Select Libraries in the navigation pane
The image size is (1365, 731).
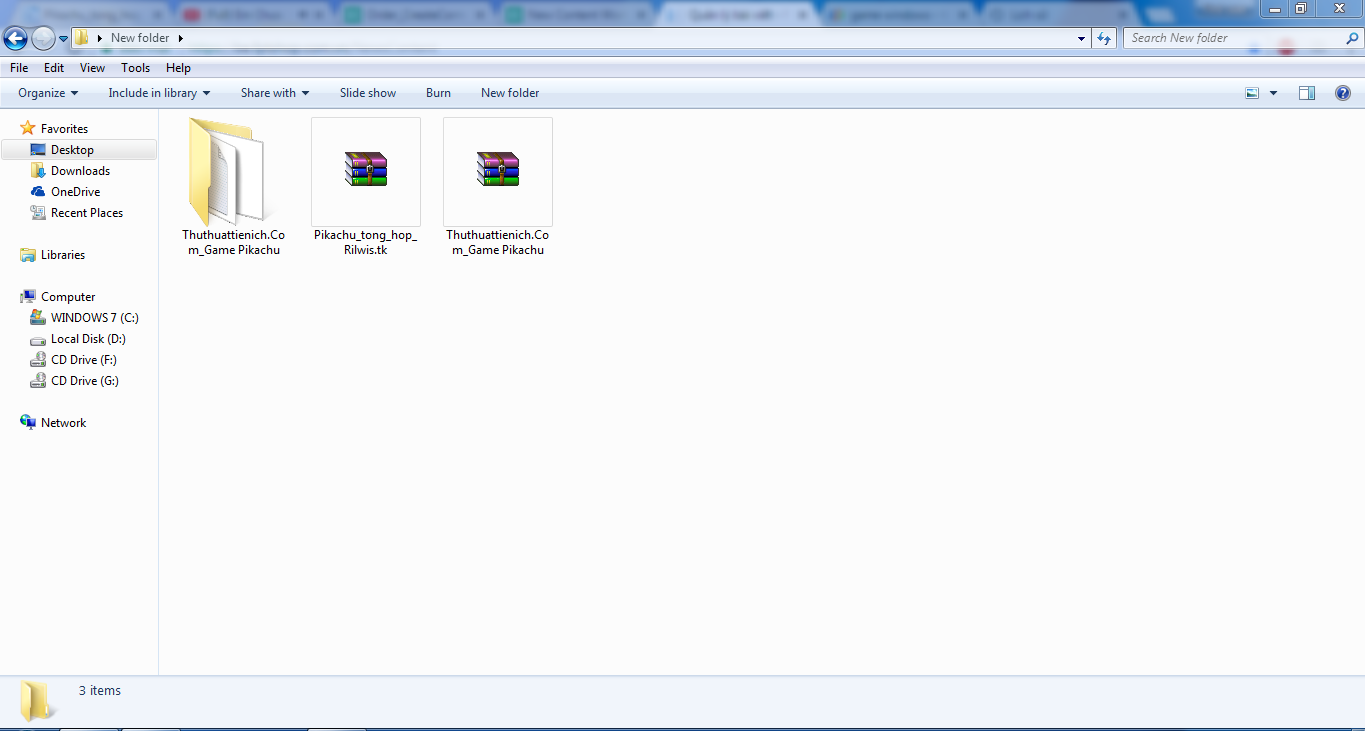tap(63, 255)
